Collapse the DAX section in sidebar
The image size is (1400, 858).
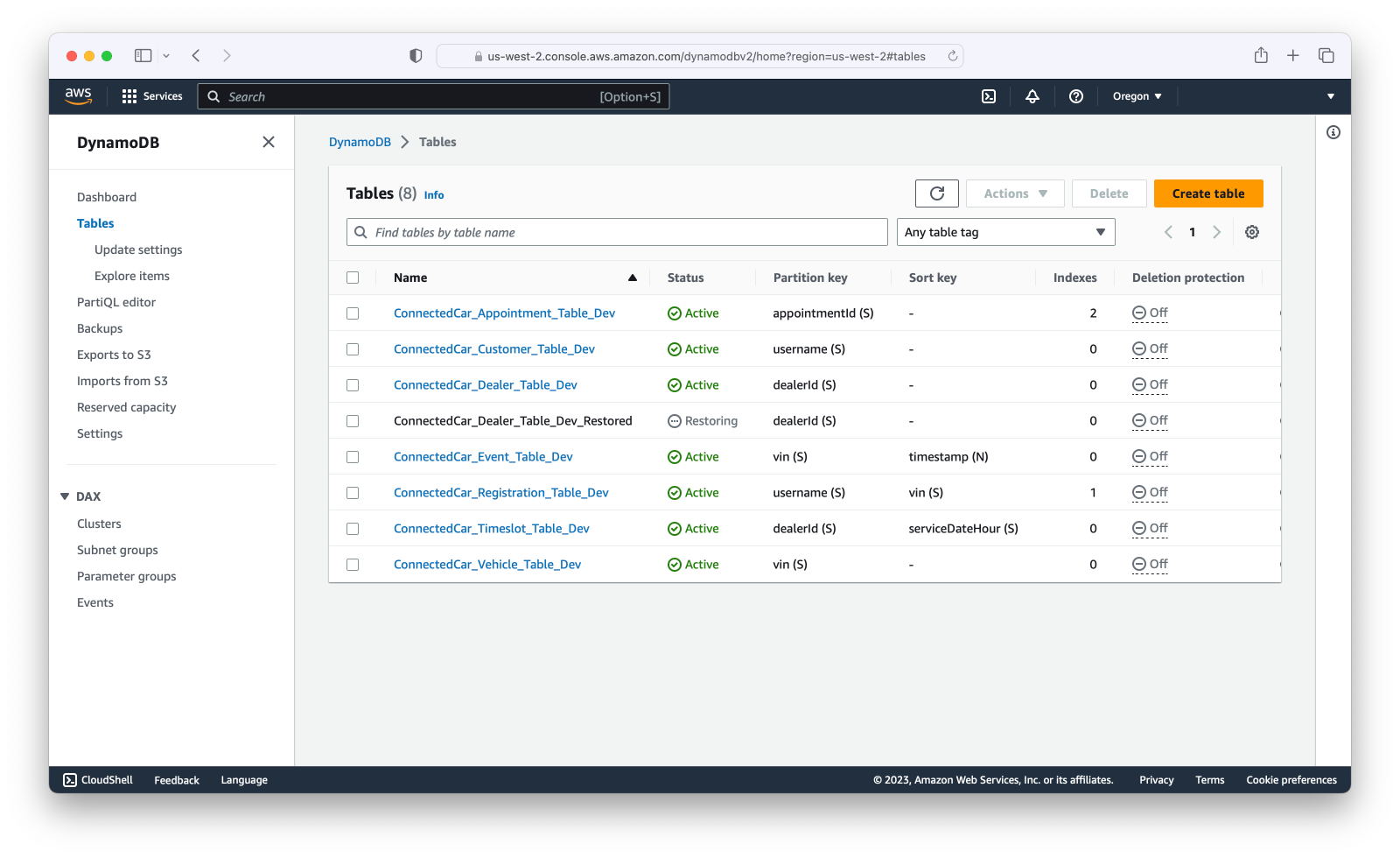[65, 496]
